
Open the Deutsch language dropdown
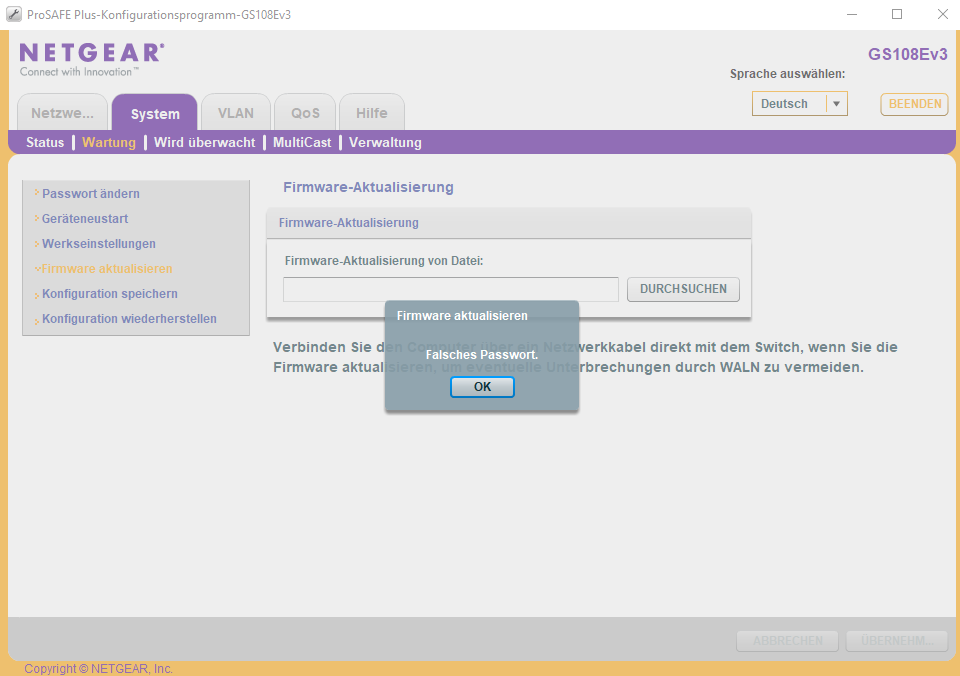(x=800, y=103)
